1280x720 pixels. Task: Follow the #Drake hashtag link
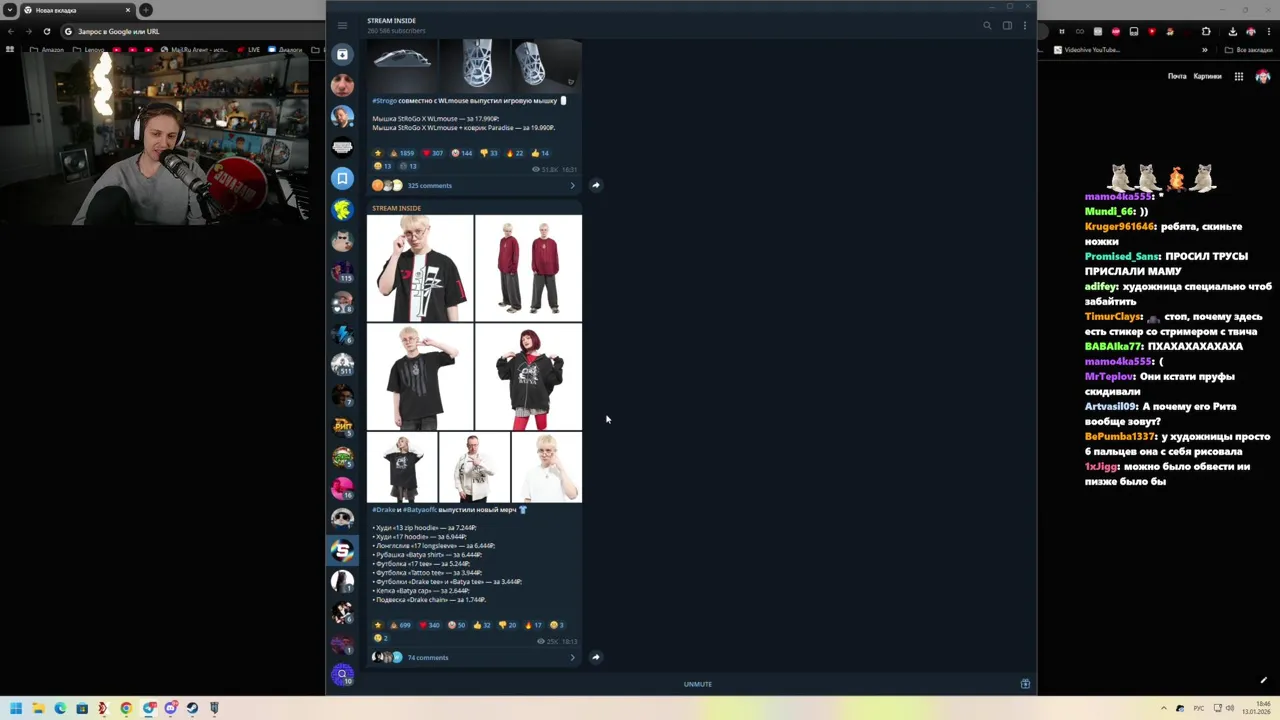coord(384,510)
